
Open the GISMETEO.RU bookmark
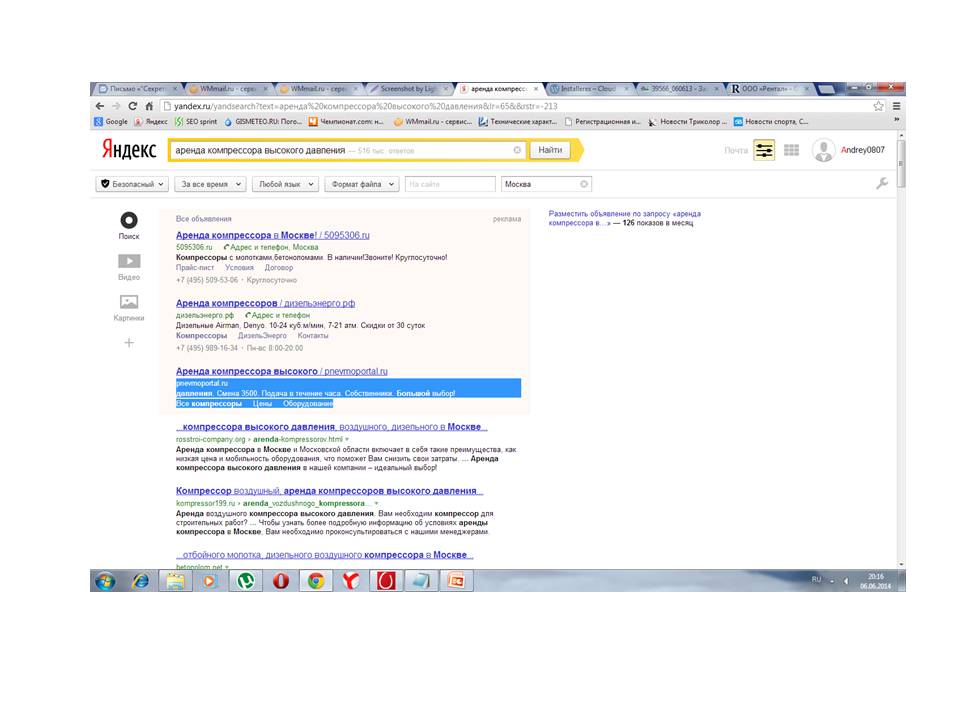[263, 122]
